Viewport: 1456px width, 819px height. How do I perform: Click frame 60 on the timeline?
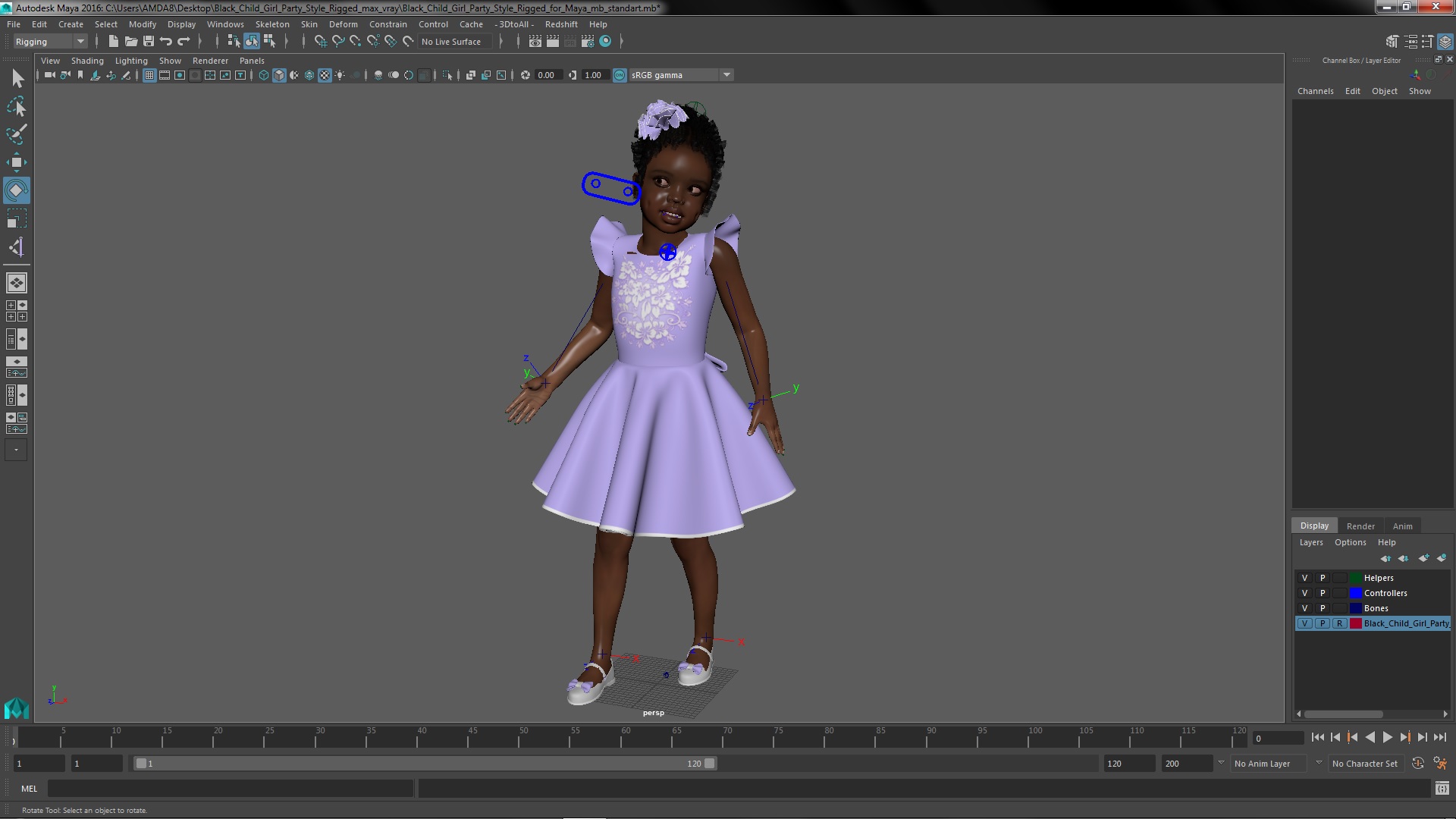[x=620, y=738]
